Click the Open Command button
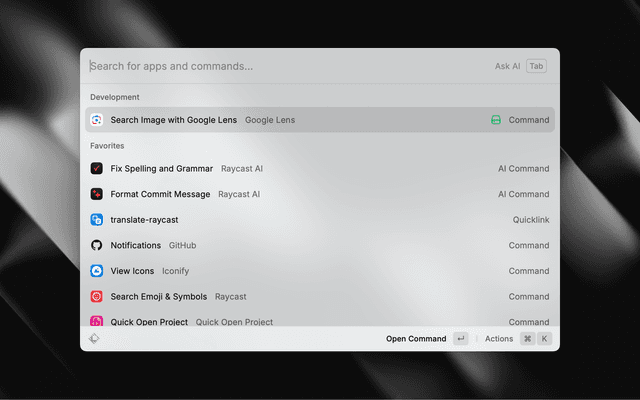Viewport: 640px width, 400px height. 416,339
